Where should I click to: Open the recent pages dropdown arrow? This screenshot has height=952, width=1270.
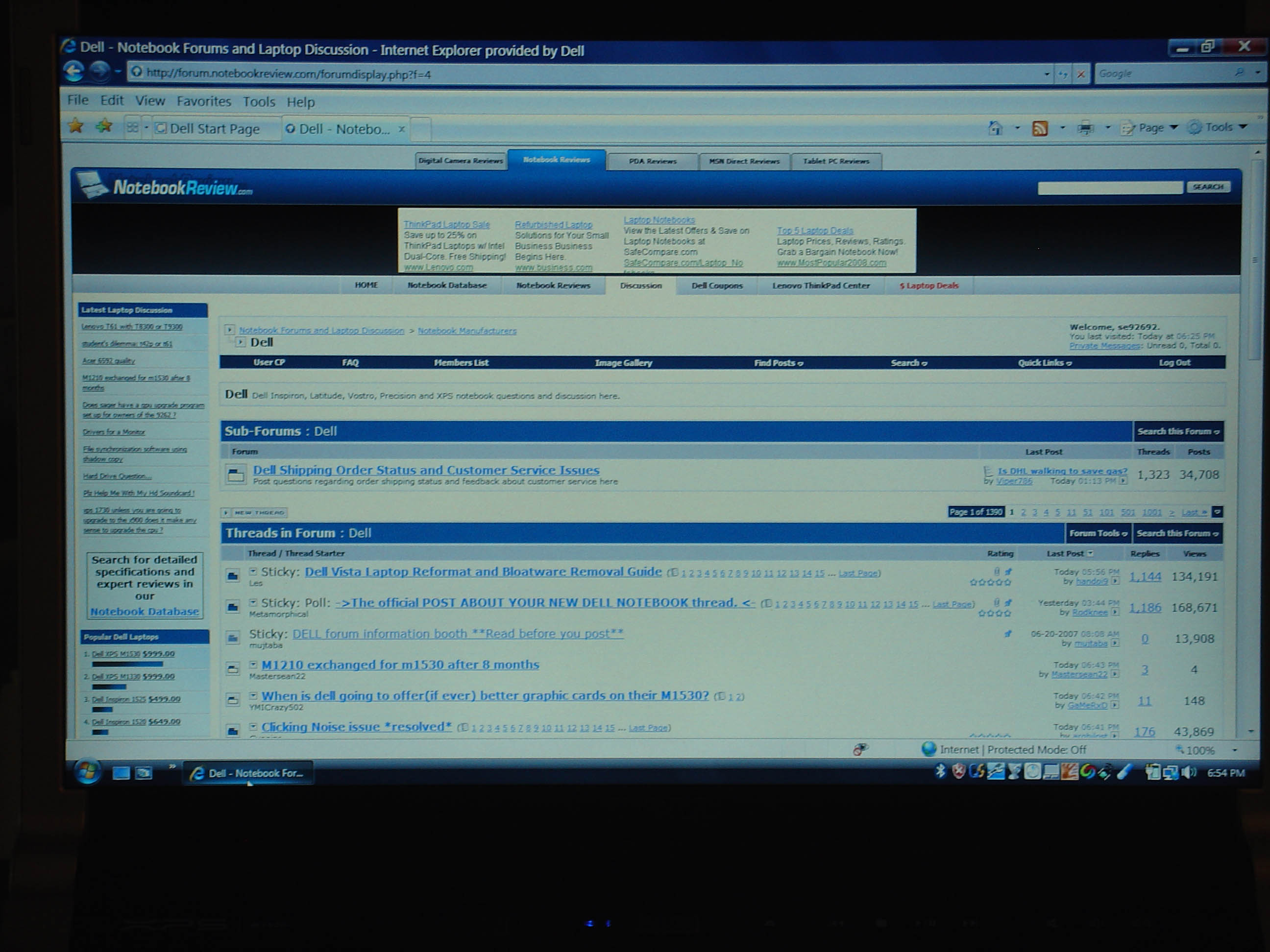click(117, 71)
